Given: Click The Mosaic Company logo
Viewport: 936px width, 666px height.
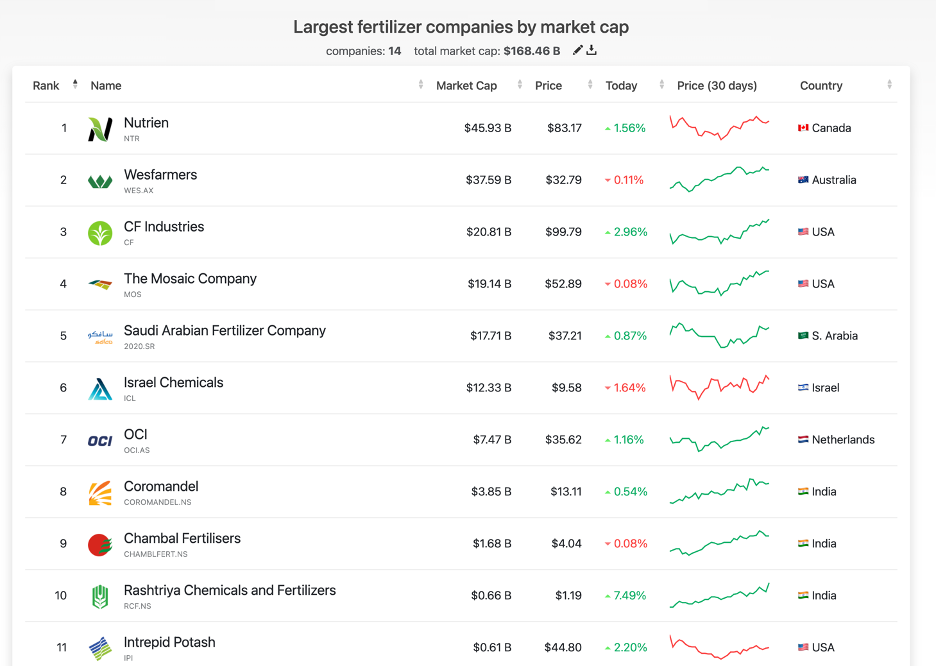Looking at the screenshot, I should 100,285.
